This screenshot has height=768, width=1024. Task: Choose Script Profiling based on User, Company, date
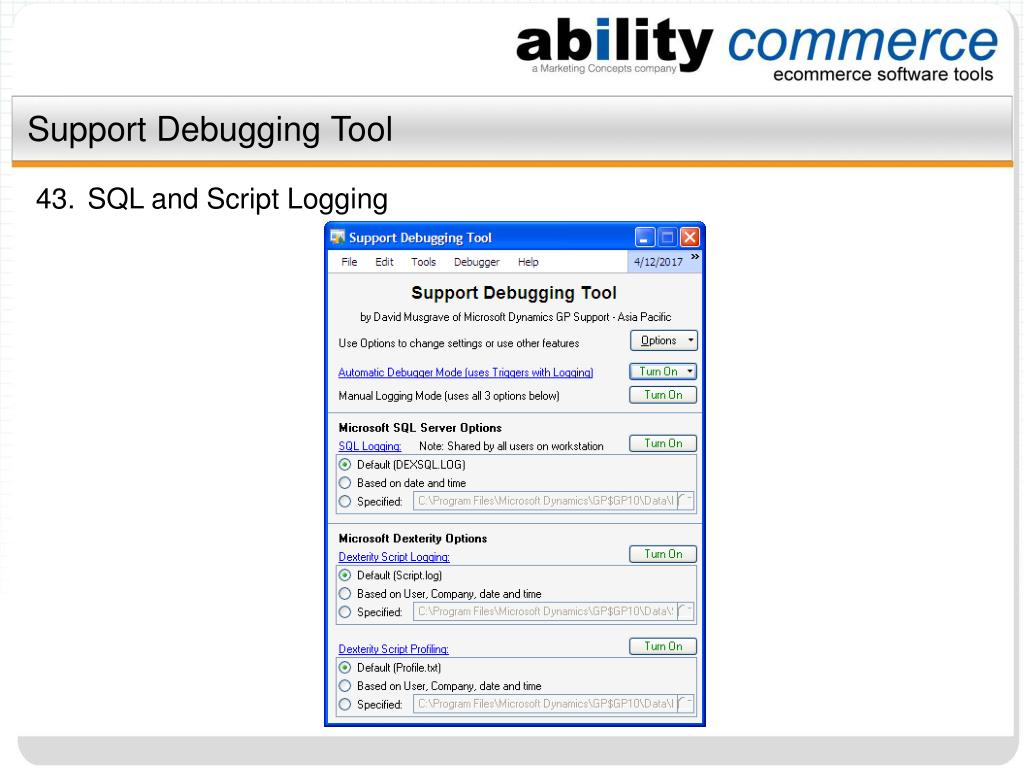(x=345, y=686)
